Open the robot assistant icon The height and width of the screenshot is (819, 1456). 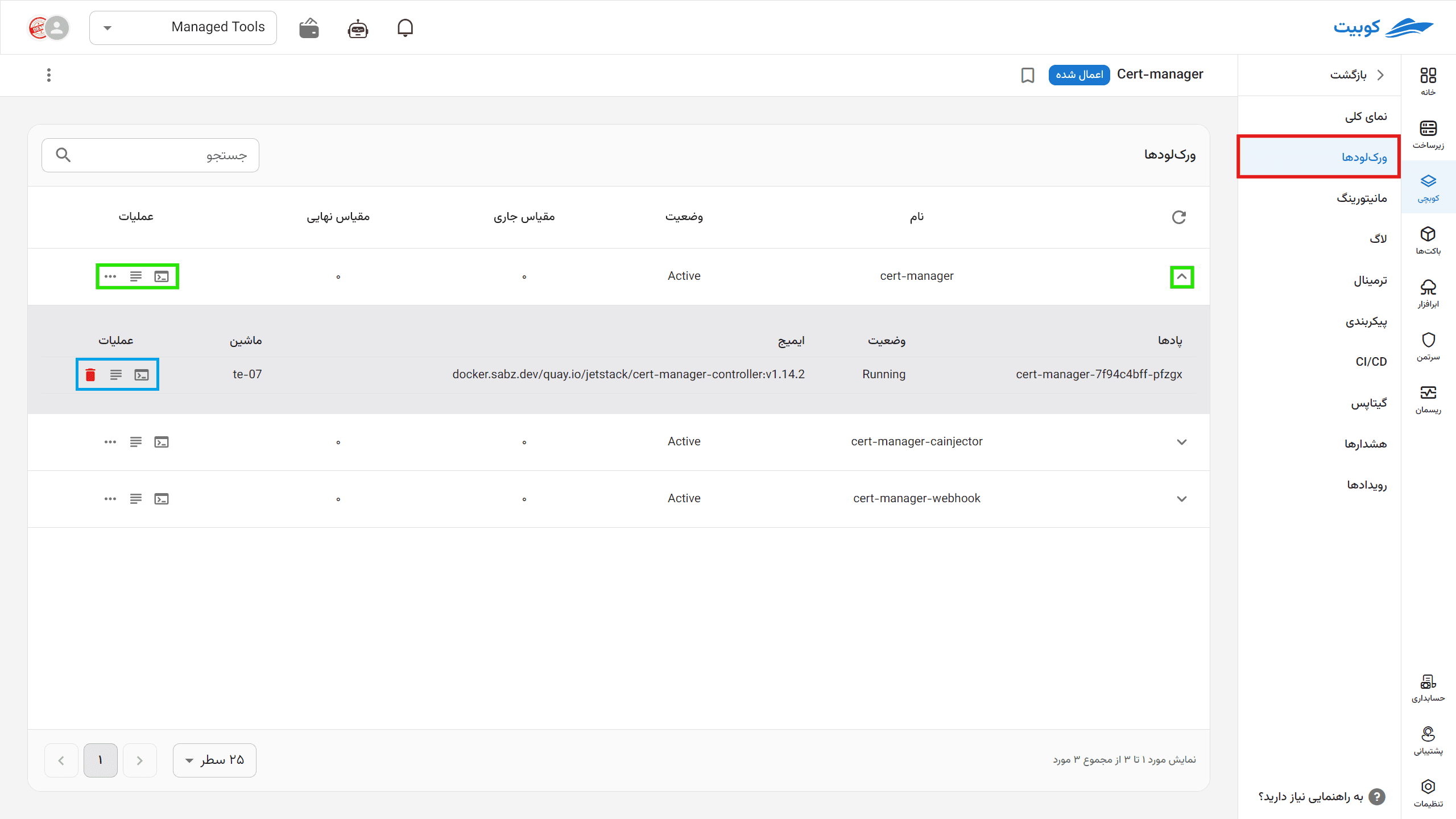(358, 28)
